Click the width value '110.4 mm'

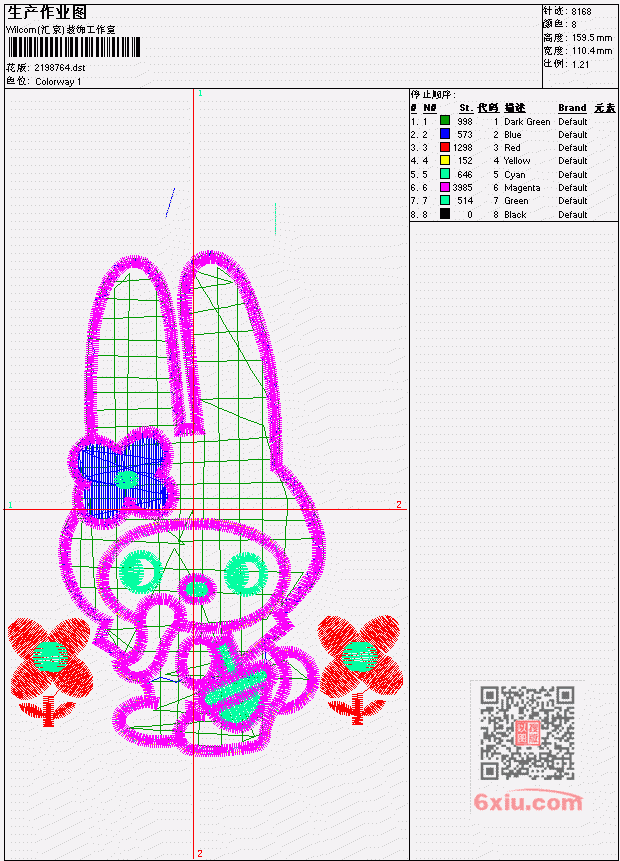pyautogui.click(x=592, y=51)
